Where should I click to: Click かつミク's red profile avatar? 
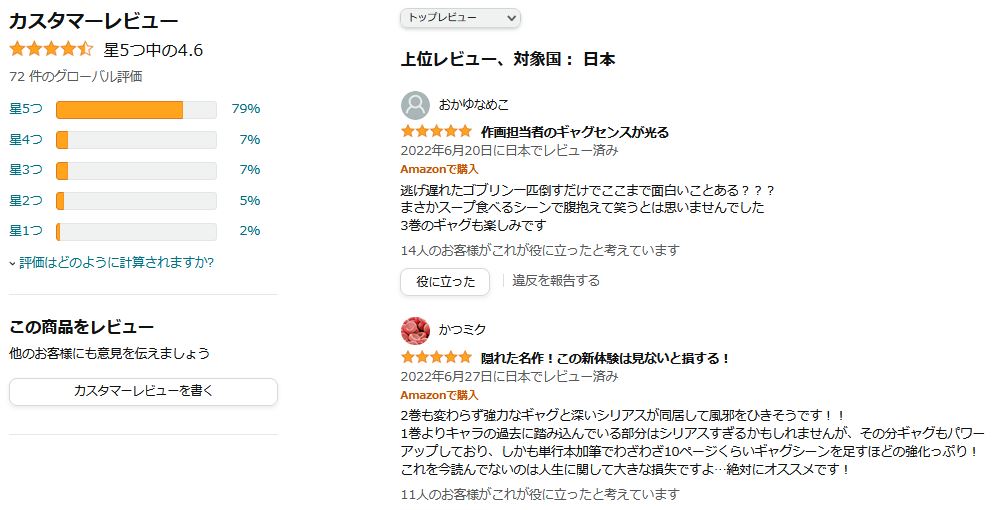[x=415, y=331]
